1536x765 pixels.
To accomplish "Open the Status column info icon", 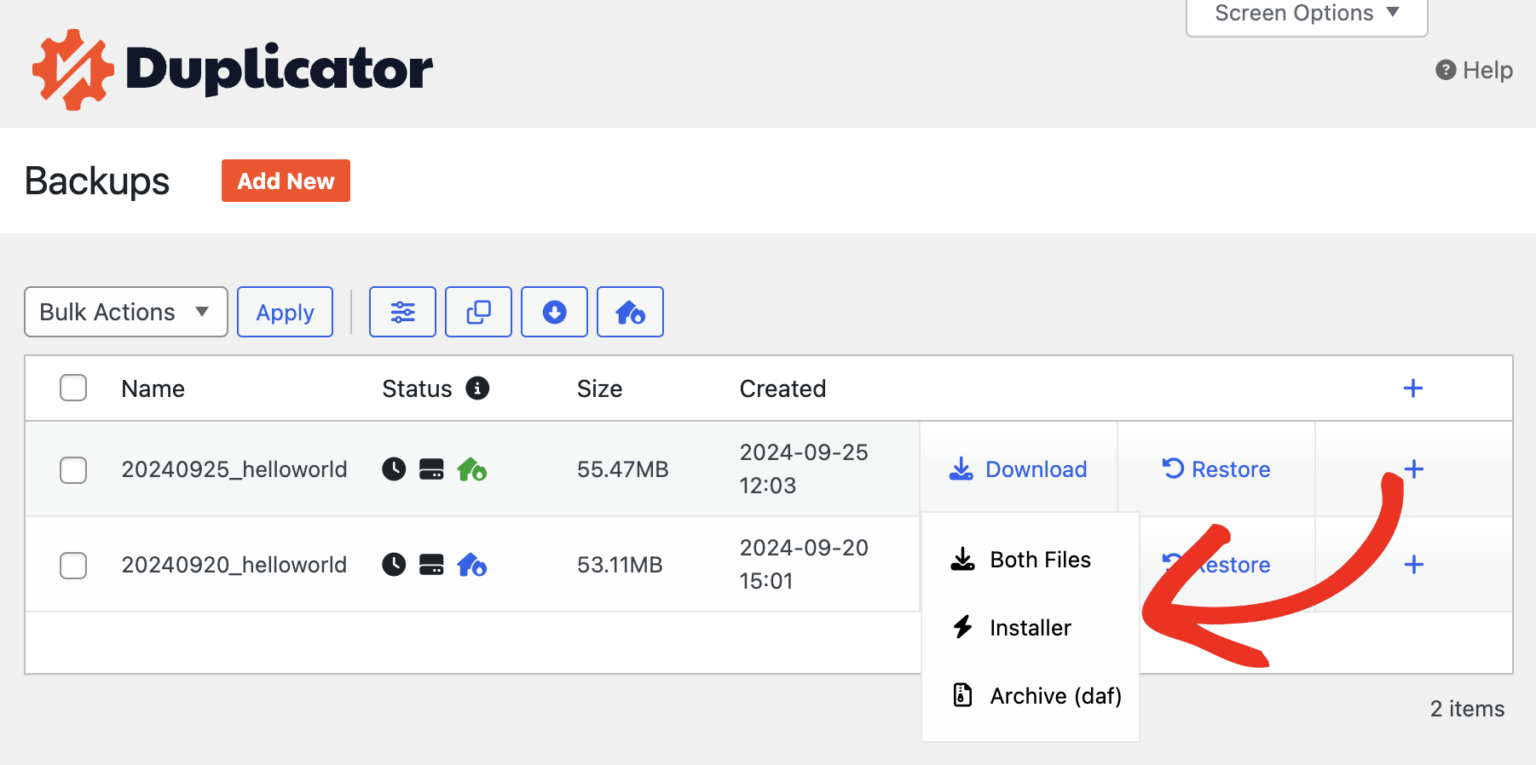I will click(x=477, y=389).
